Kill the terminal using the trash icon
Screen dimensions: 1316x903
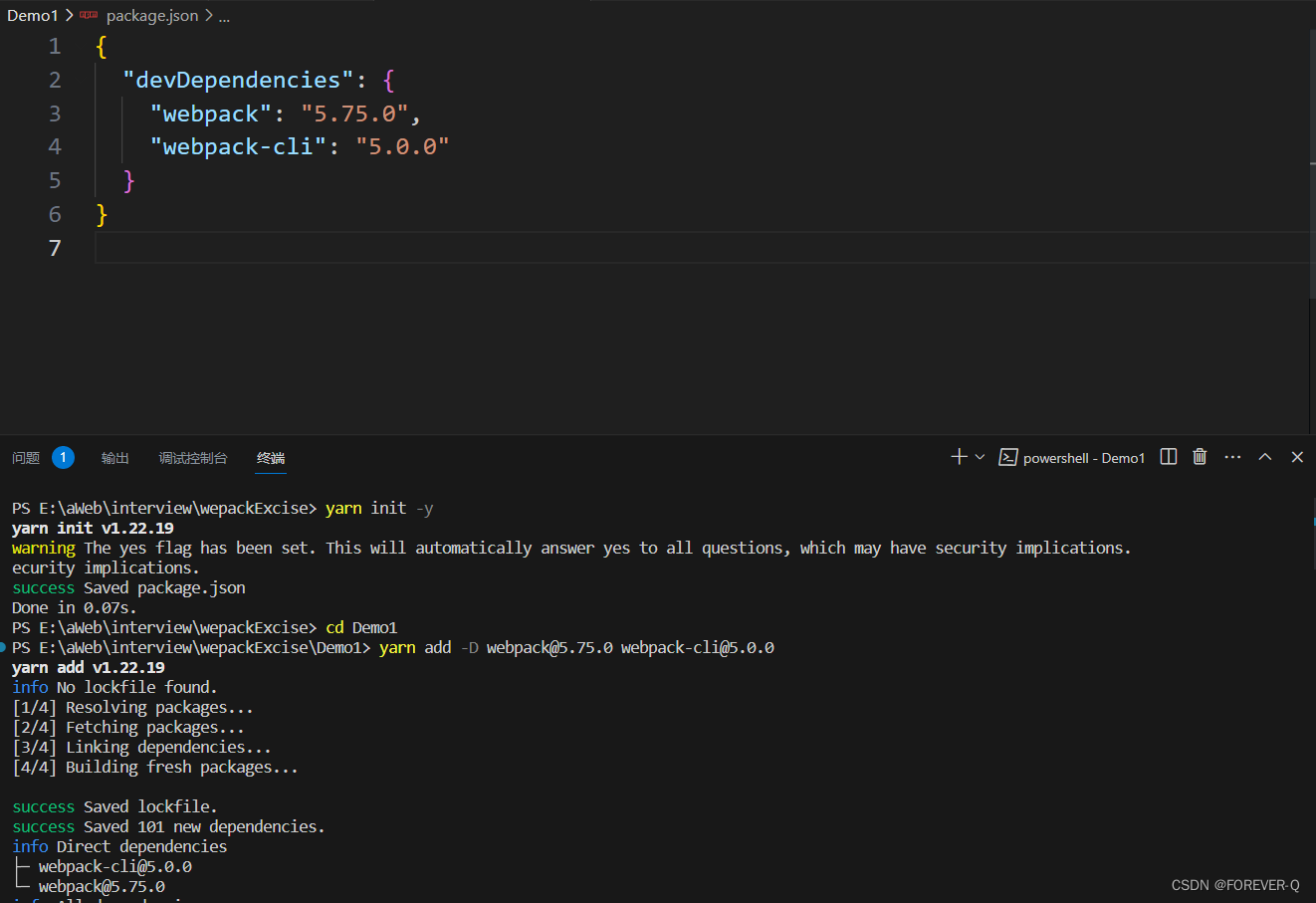[1200, 456]
